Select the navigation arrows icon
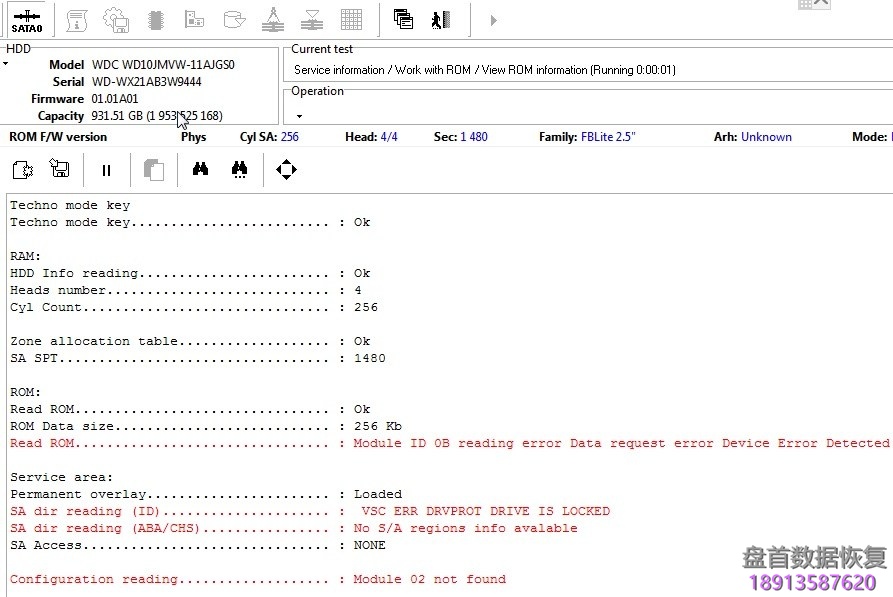 [x=286, y=169]
